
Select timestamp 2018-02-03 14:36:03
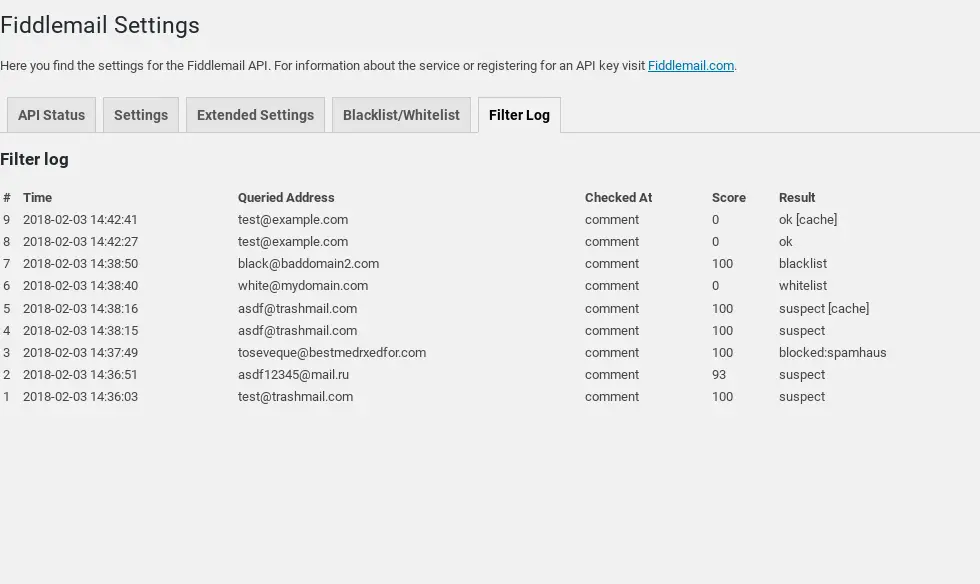(80, 396)
